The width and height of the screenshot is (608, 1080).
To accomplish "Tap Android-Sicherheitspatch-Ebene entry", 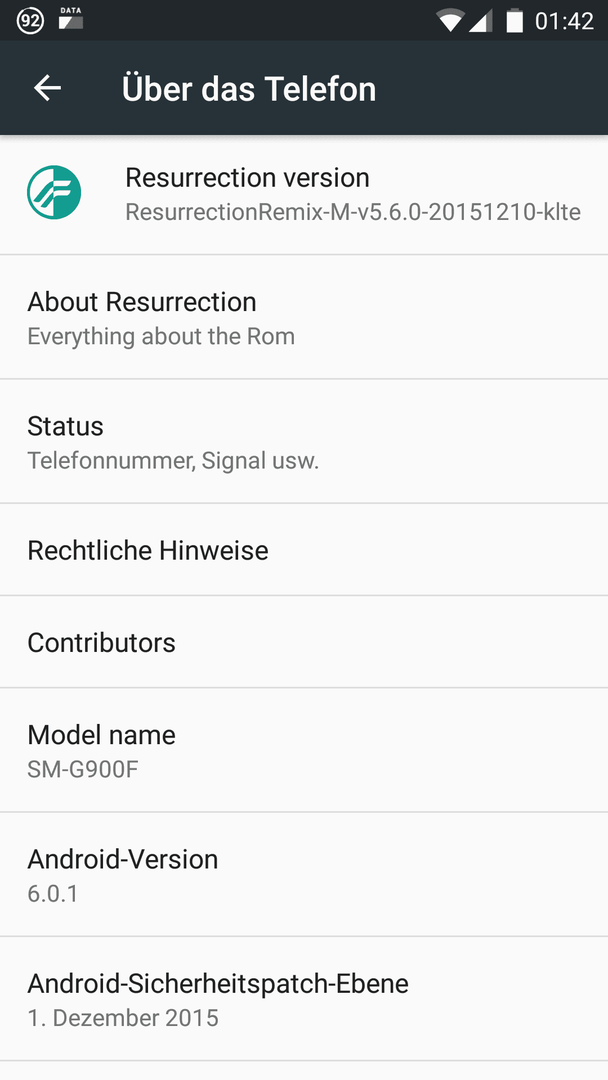I will (x=304, y=999).
